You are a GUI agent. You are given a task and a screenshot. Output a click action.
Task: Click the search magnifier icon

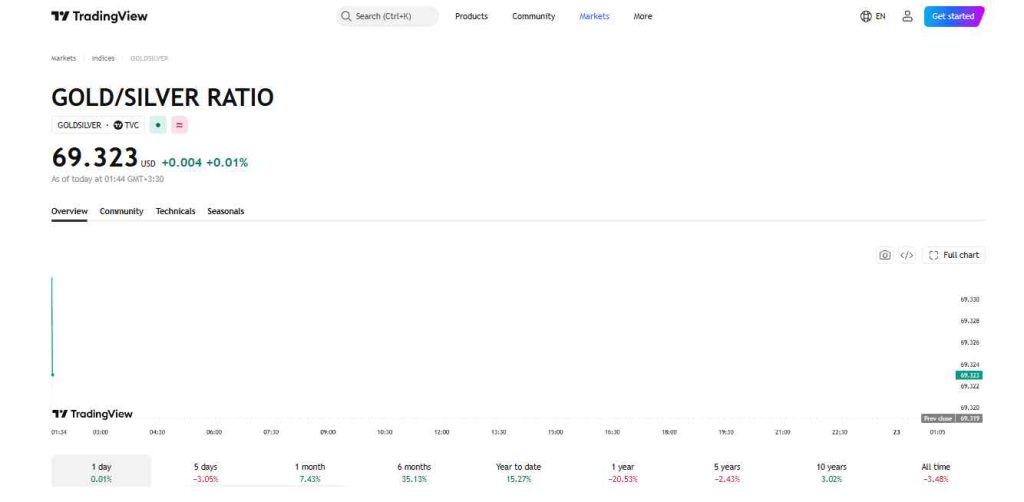[x=346, y=16]
